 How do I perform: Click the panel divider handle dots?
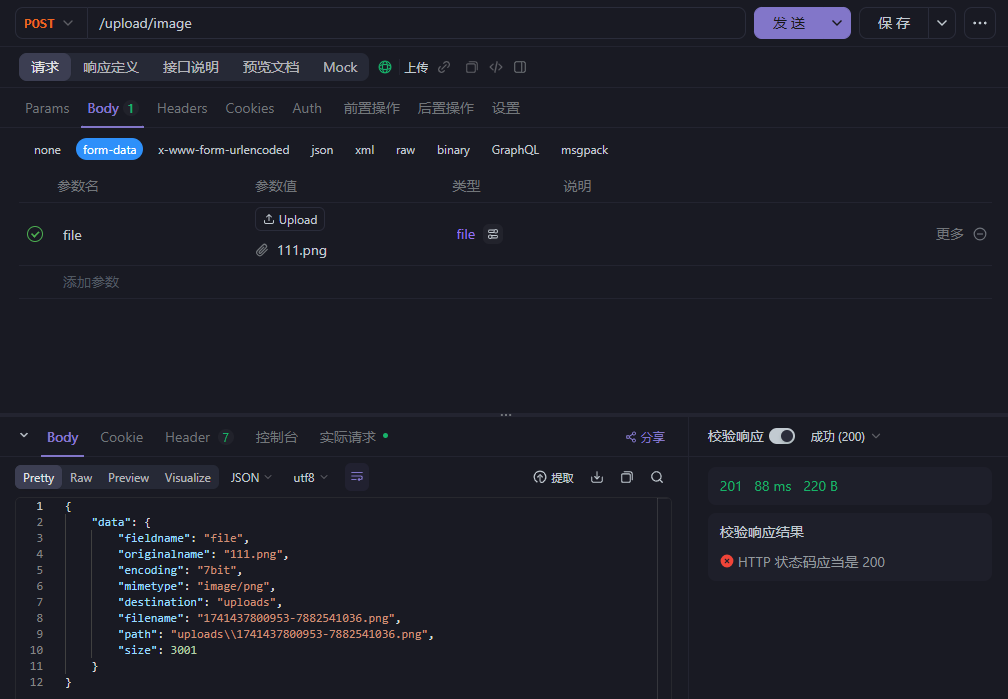(506, 415)
